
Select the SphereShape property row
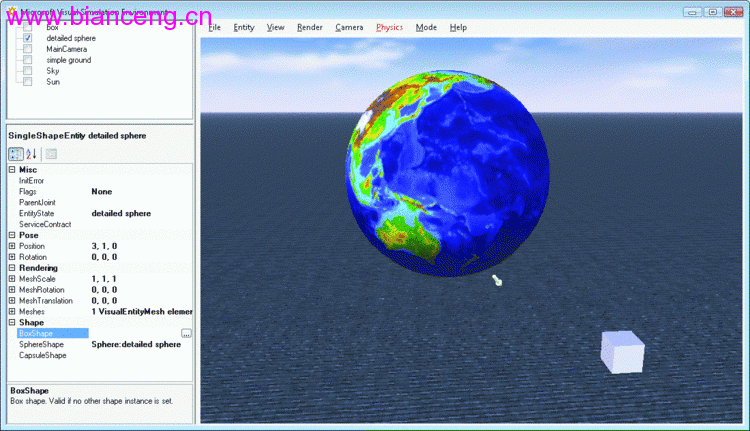pyautogui.click(x=100, y=344)
